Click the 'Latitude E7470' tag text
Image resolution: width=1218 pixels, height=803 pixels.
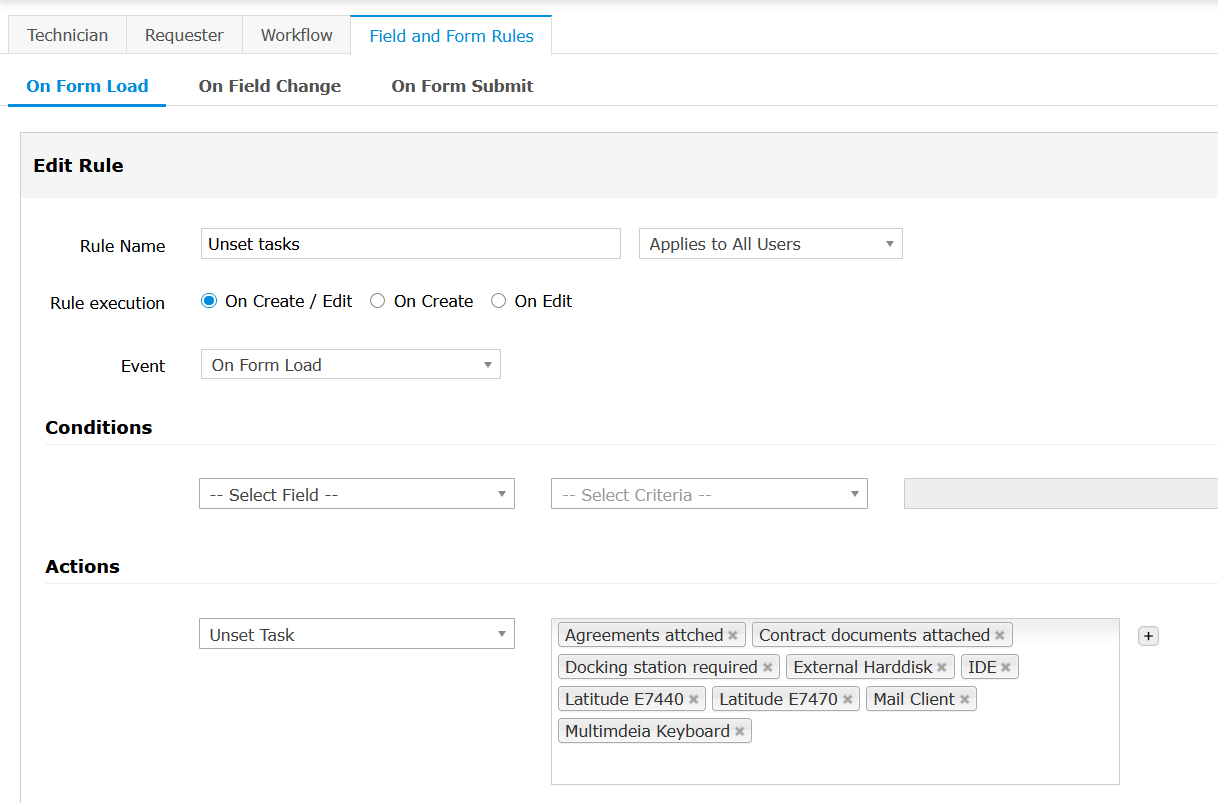coord(778,700)
